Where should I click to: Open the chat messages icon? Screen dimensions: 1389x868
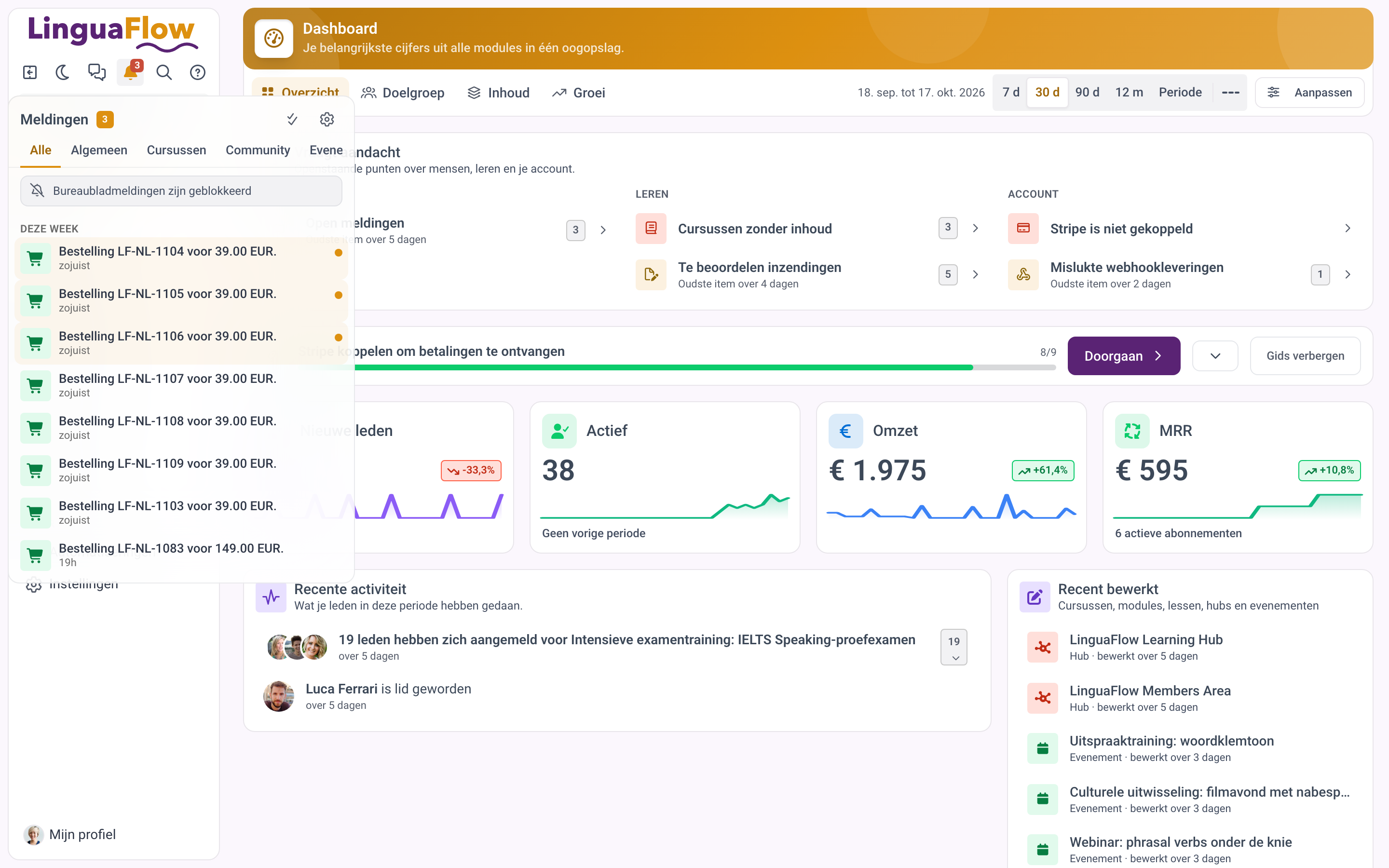click(x=97, y=72)
